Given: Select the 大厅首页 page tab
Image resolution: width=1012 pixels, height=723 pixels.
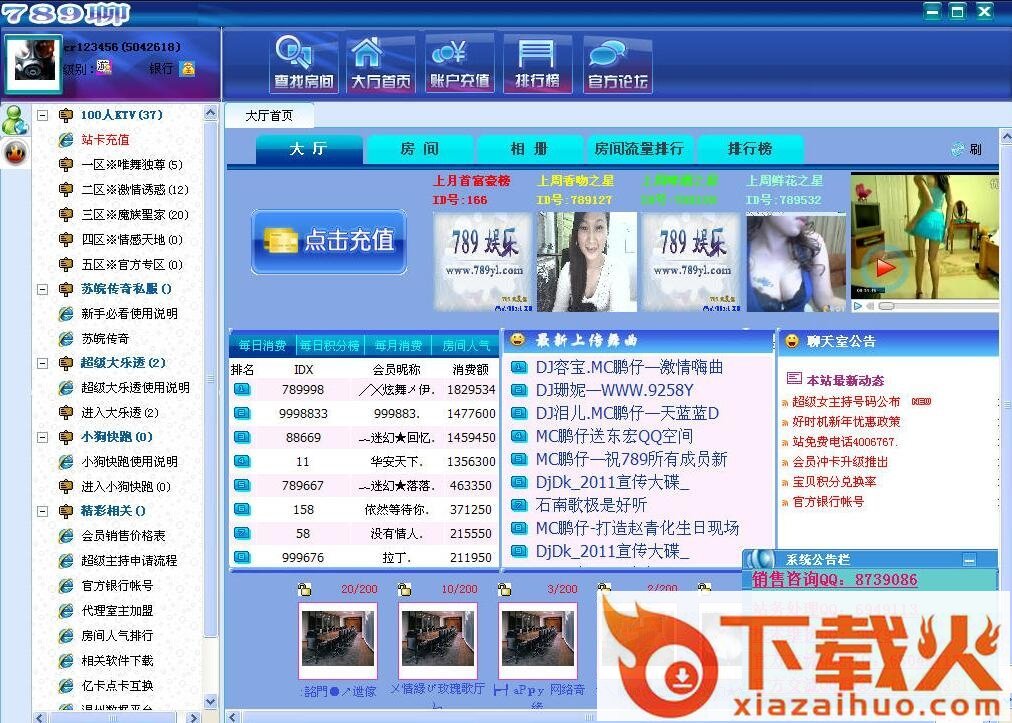Looking at the screenshot, I should click(269, 116).
